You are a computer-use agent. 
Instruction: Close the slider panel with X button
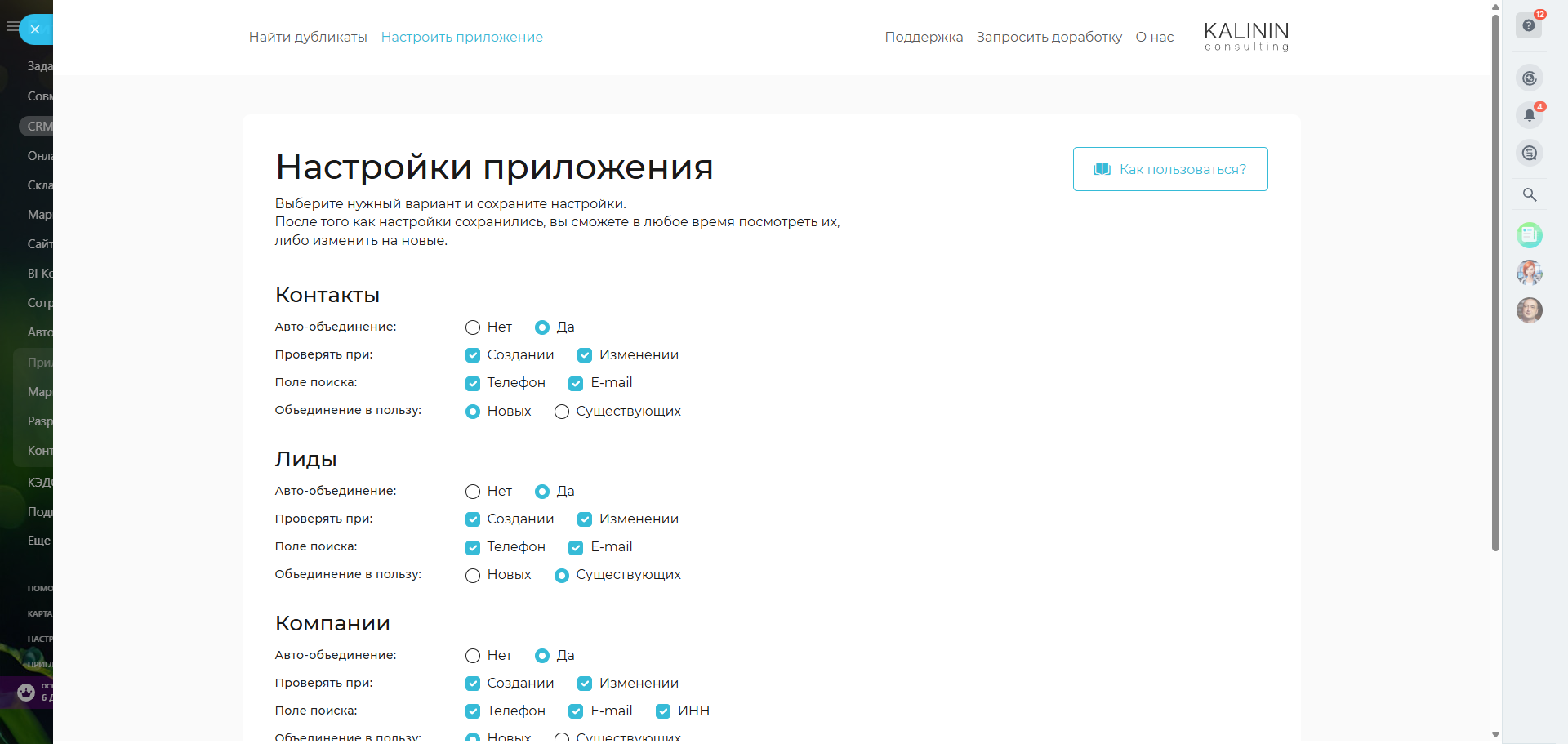[x=35, y=29]
